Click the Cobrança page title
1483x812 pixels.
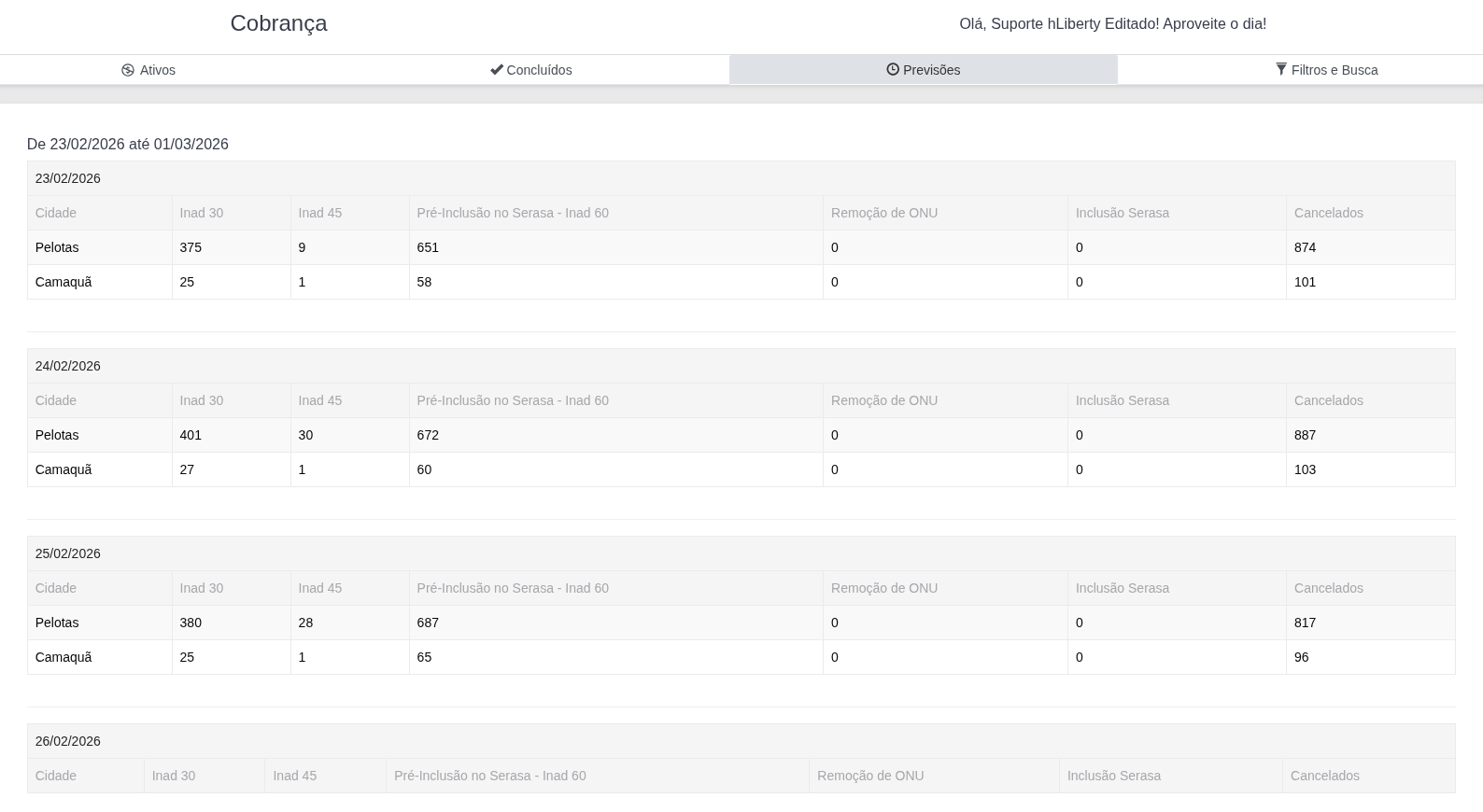pos(278,24)
